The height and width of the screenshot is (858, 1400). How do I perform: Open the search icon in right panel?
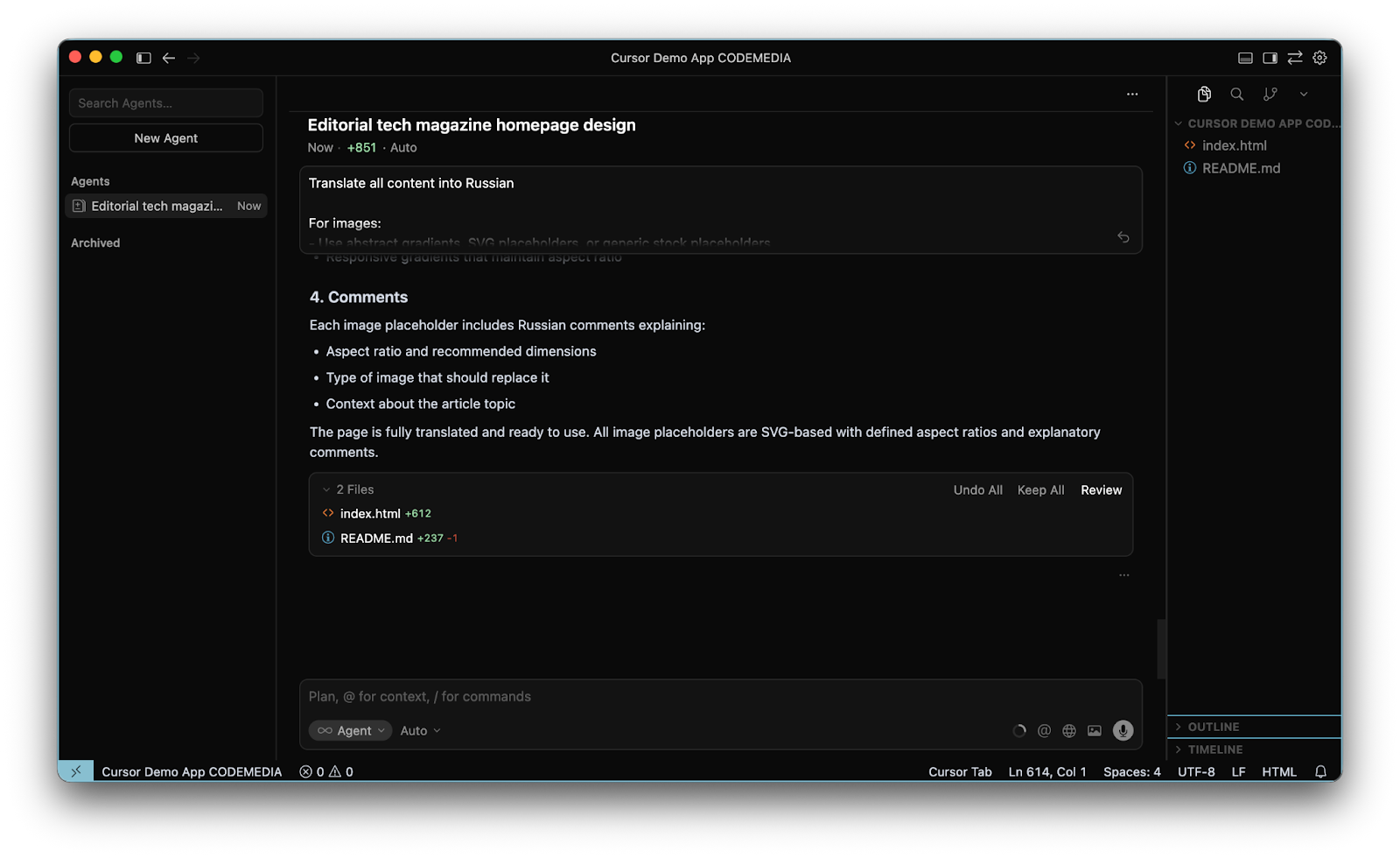pyautogui.click(x=1236, y=94)
